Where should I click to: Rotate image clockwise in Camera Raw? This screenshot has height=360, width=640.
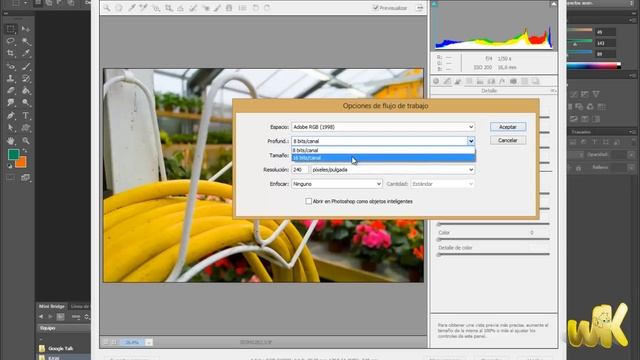(x=267, y=8)
